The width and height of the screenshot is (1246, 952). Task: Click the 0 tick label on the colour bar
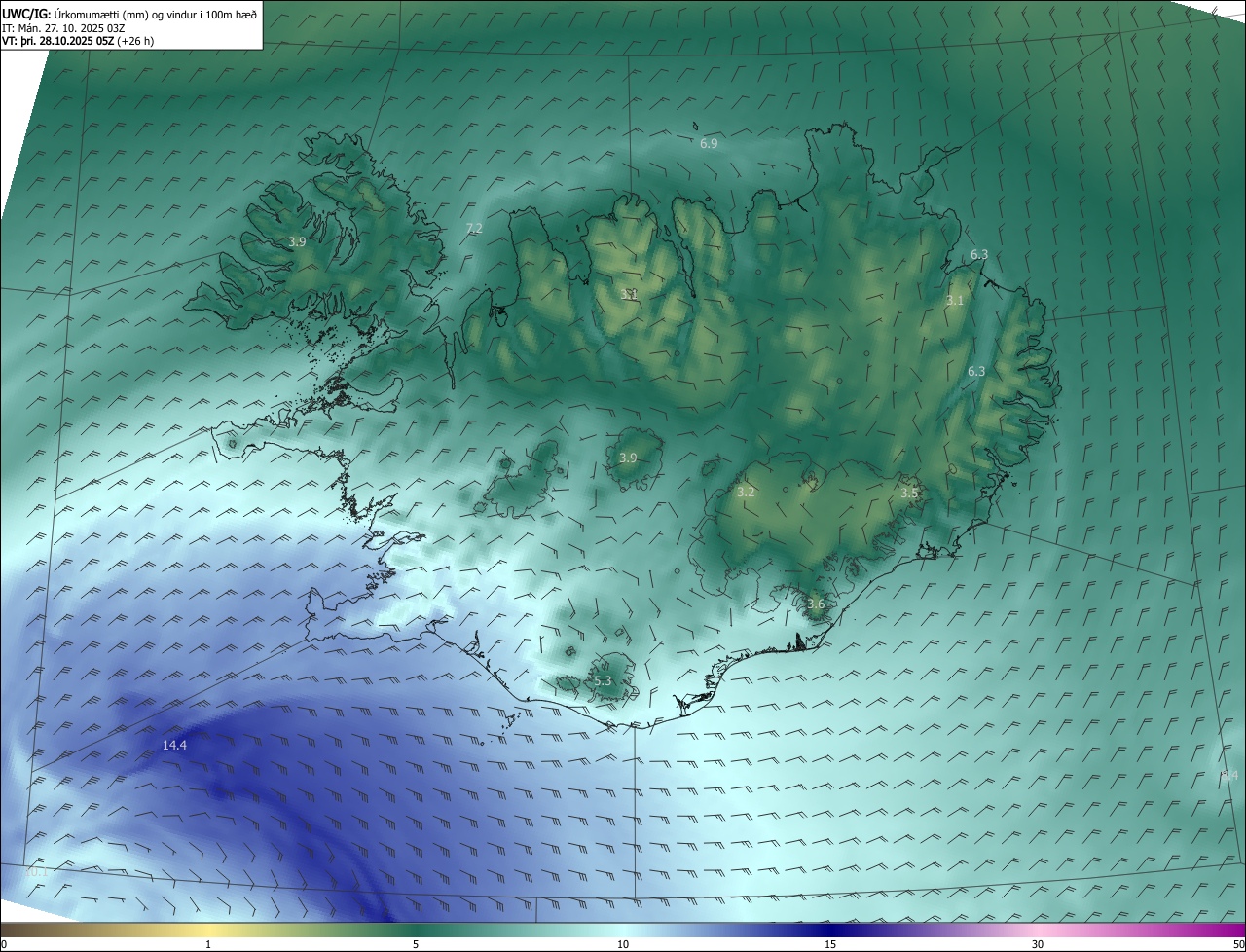pyautogui.click(x=4, y=944)
